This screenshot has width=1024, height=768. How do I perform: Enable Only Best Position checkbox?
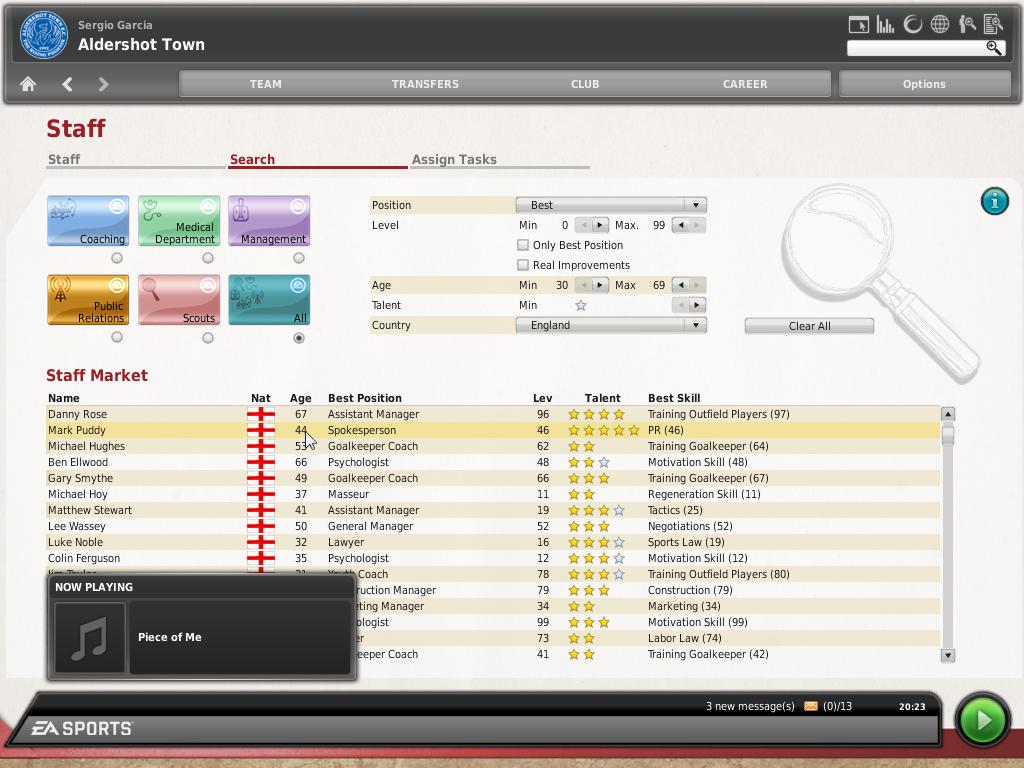[523, 245]
